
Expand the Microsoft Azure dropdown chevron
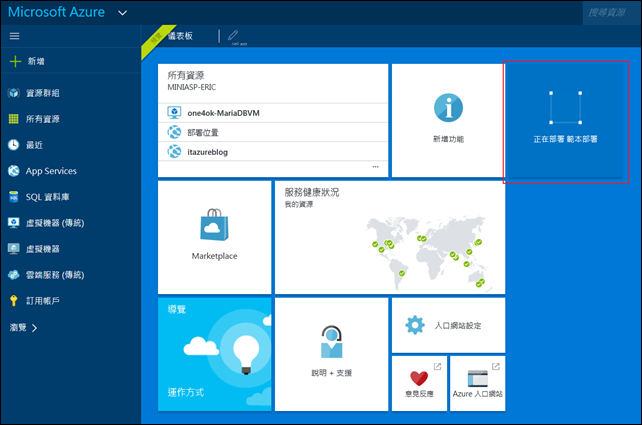122,13
